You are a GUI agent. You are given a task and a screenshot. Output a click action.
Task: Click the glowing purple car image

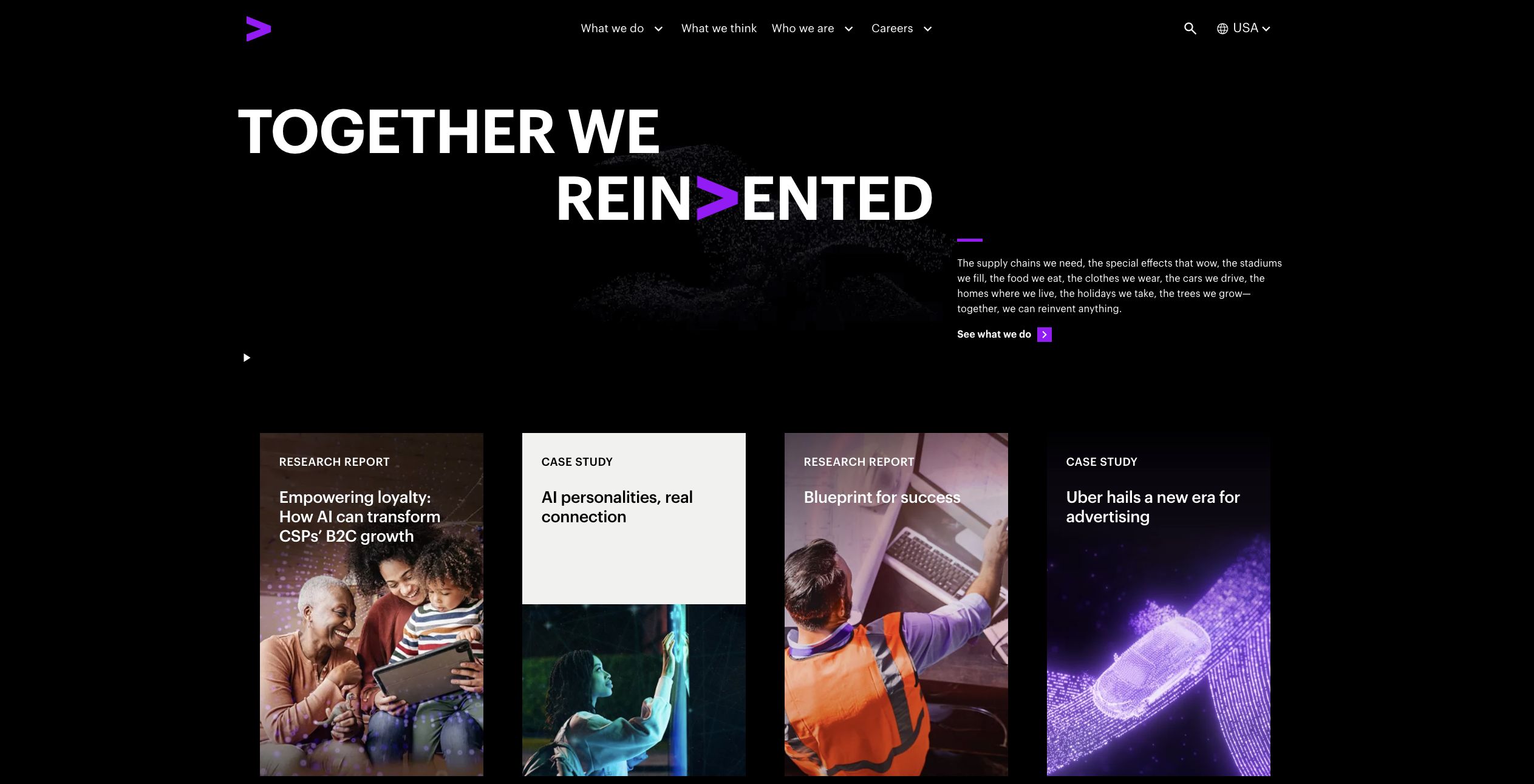click(1159, 656)
